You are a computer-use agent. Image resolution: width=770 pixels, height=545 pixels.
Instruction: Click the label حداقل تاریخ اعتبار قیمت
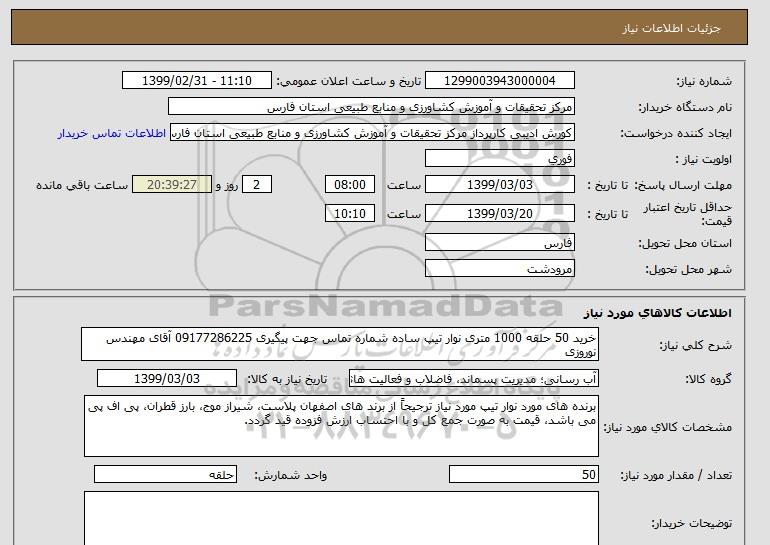(x=688, y=214)
